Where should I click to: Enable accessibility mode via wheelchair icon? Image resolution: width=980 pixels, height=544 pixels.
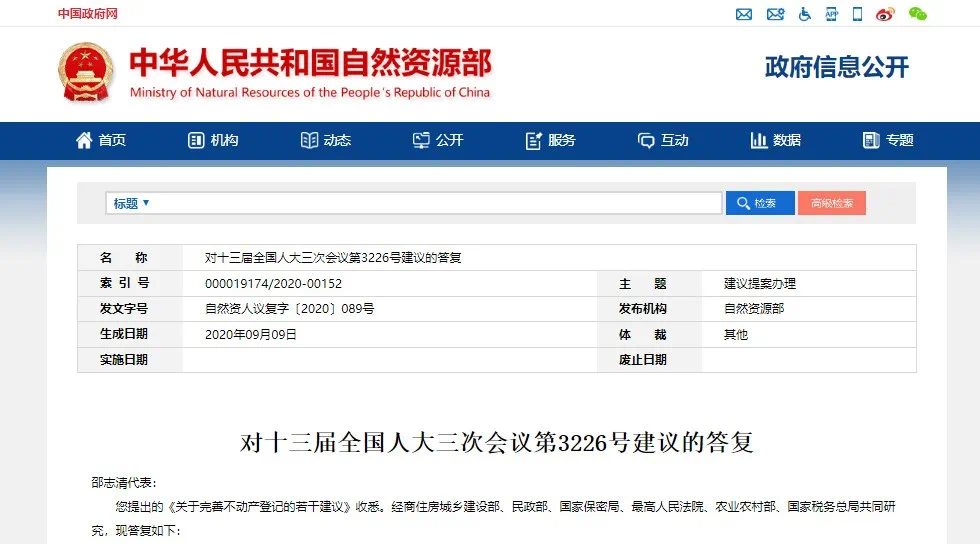805,14
